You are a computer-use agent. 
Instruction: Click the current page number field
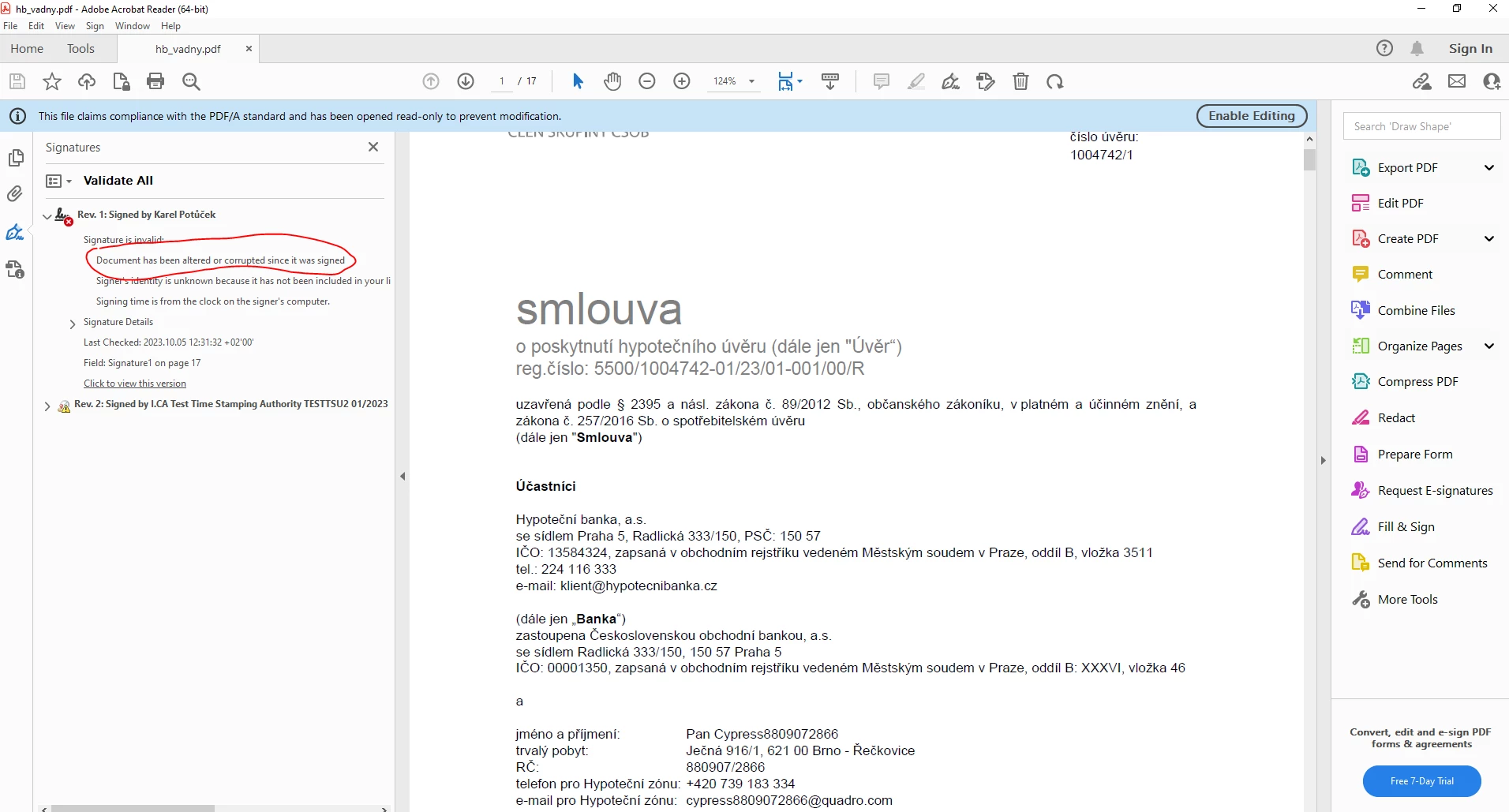click(502, 81)
